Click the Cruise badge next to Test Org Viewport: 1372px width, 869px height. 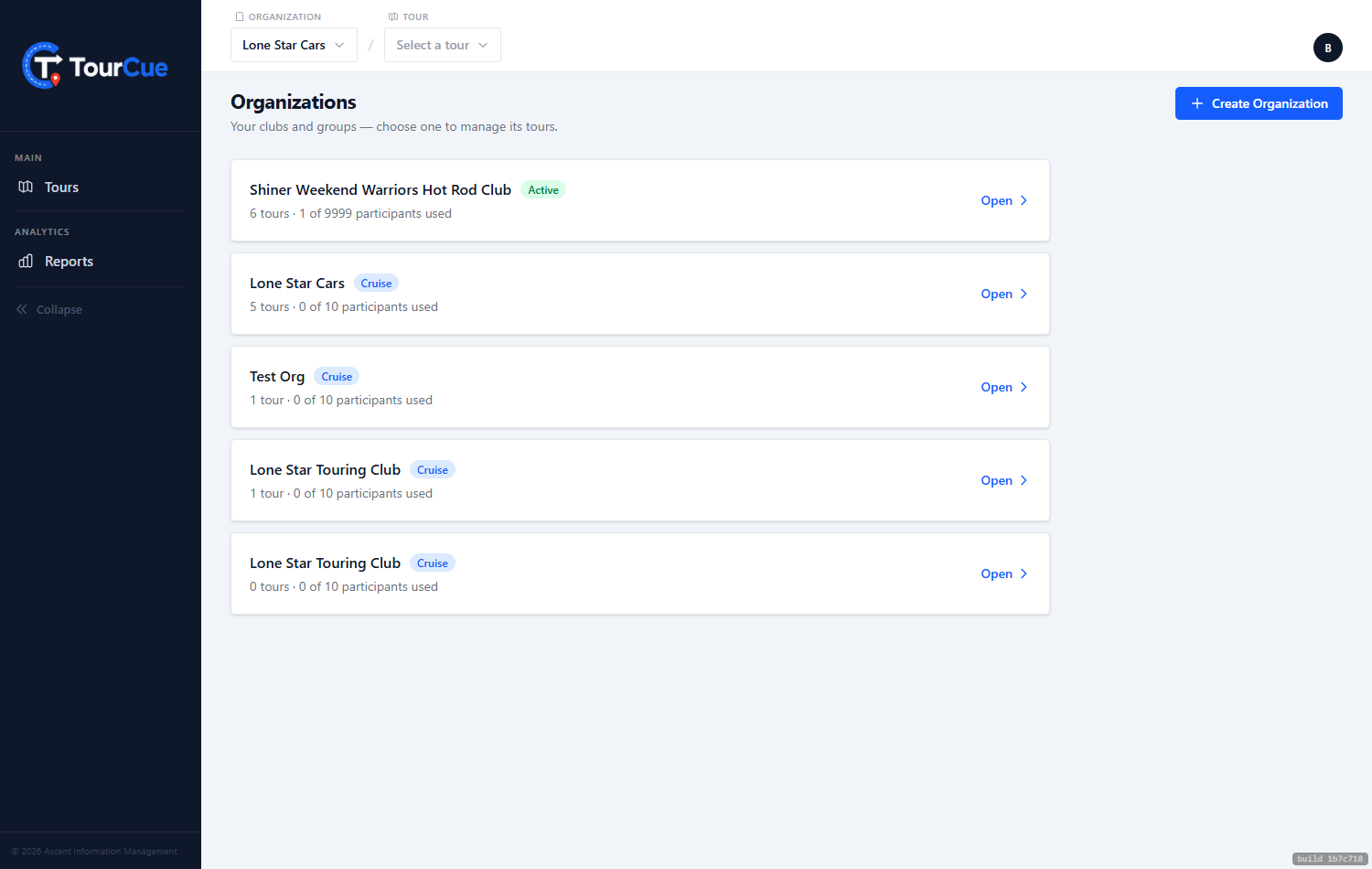click(x=337, y=376)
